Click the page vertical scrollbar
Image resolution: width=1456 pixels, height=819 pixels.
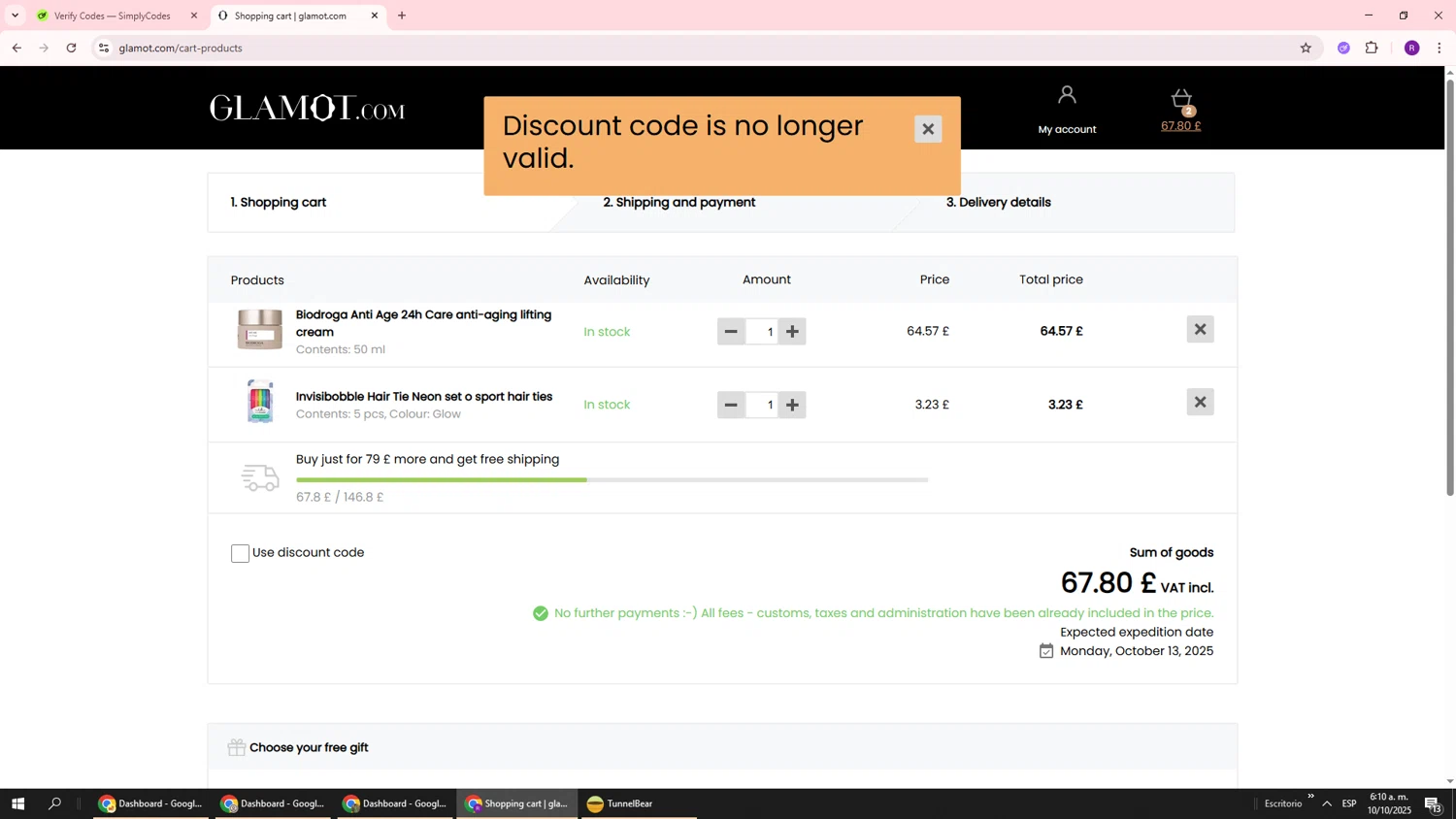1450,286
